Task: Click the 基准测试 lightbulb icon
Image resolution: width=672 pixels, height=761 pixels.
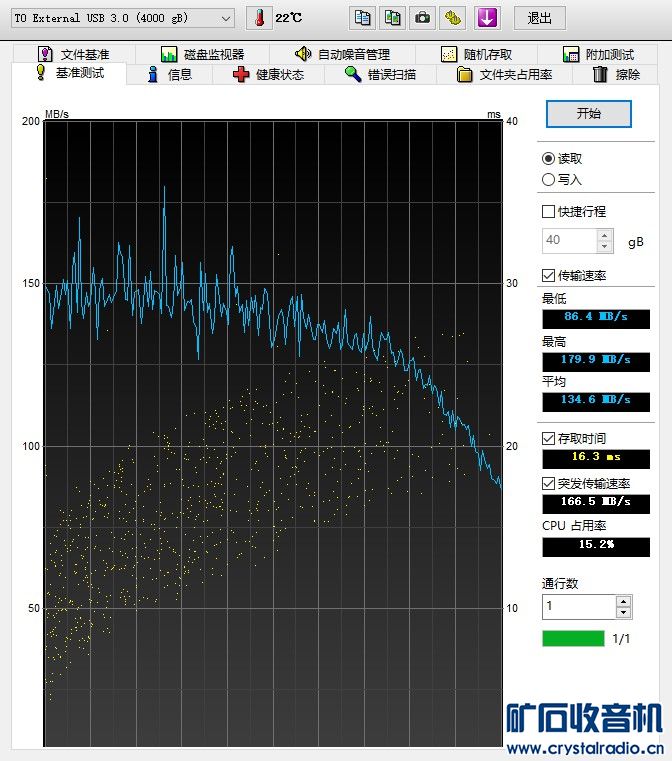Action: [x=41, y=72]
